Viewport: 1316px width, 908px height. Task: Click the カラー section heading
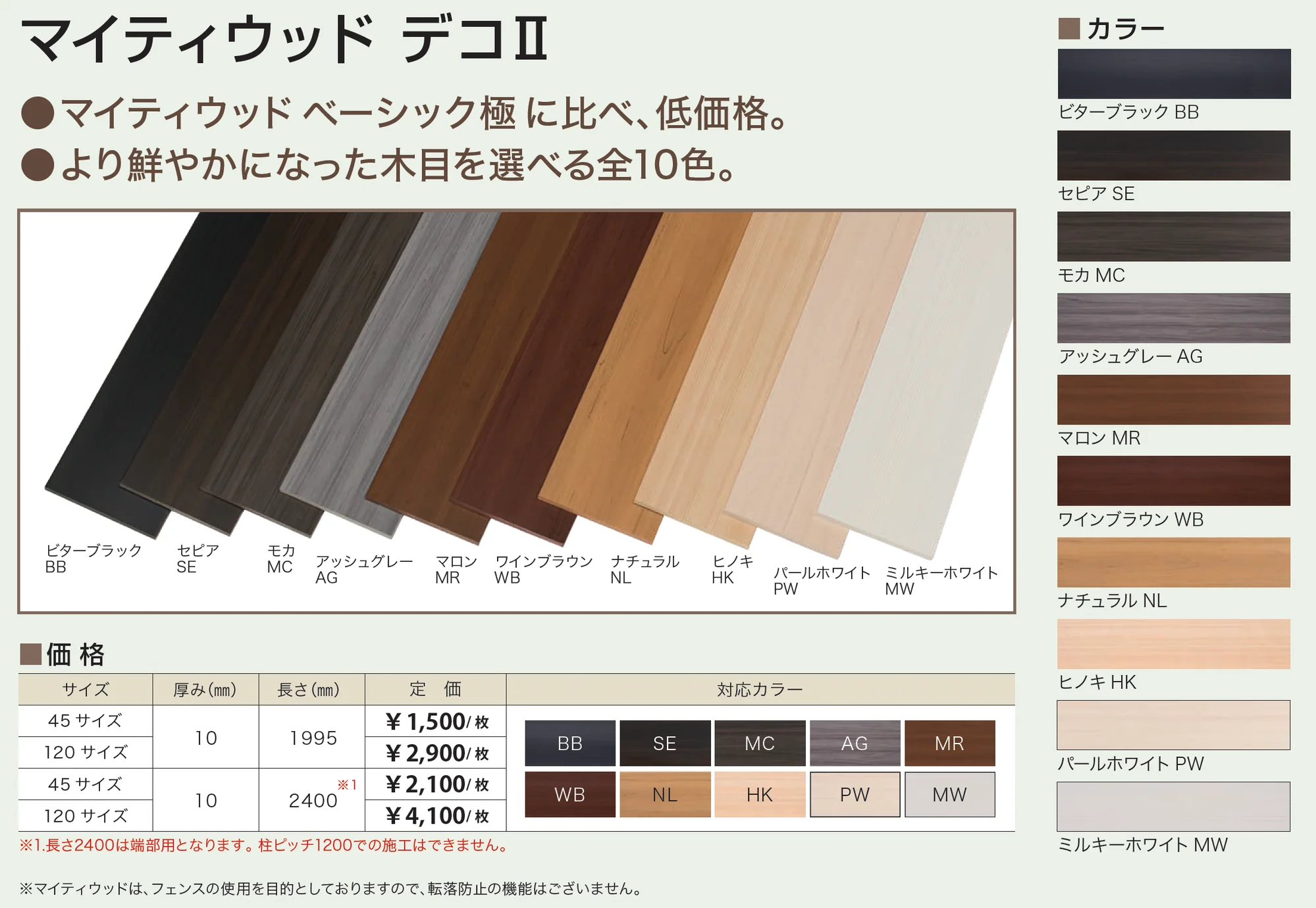[x=1112, y=29]
